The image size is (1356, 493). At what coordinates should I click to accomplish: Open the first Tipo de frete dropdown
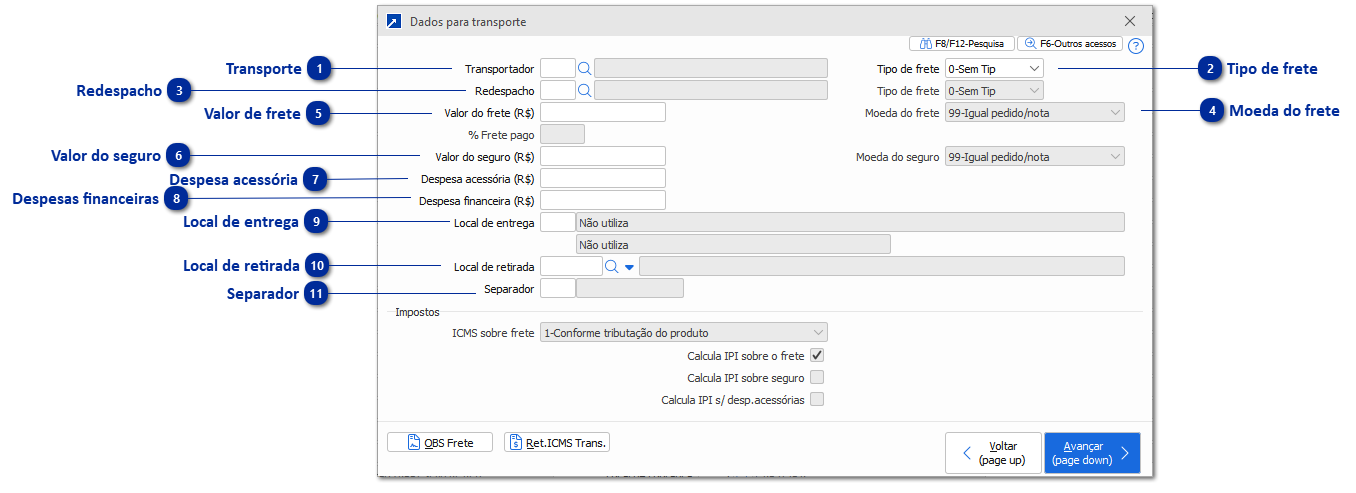(993, 69)
